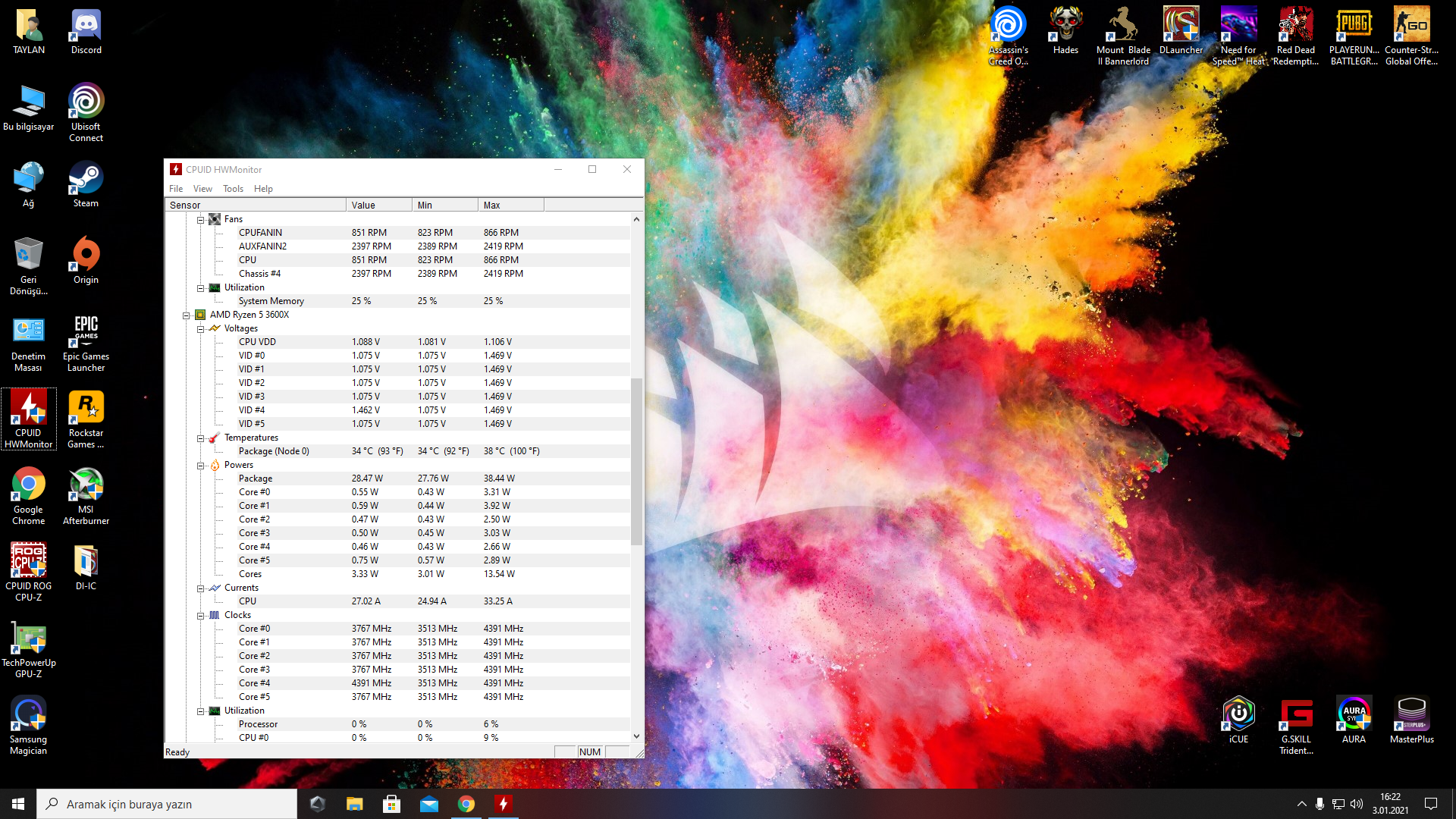Select Rockstar Games launcher icon

click(86, 419)
